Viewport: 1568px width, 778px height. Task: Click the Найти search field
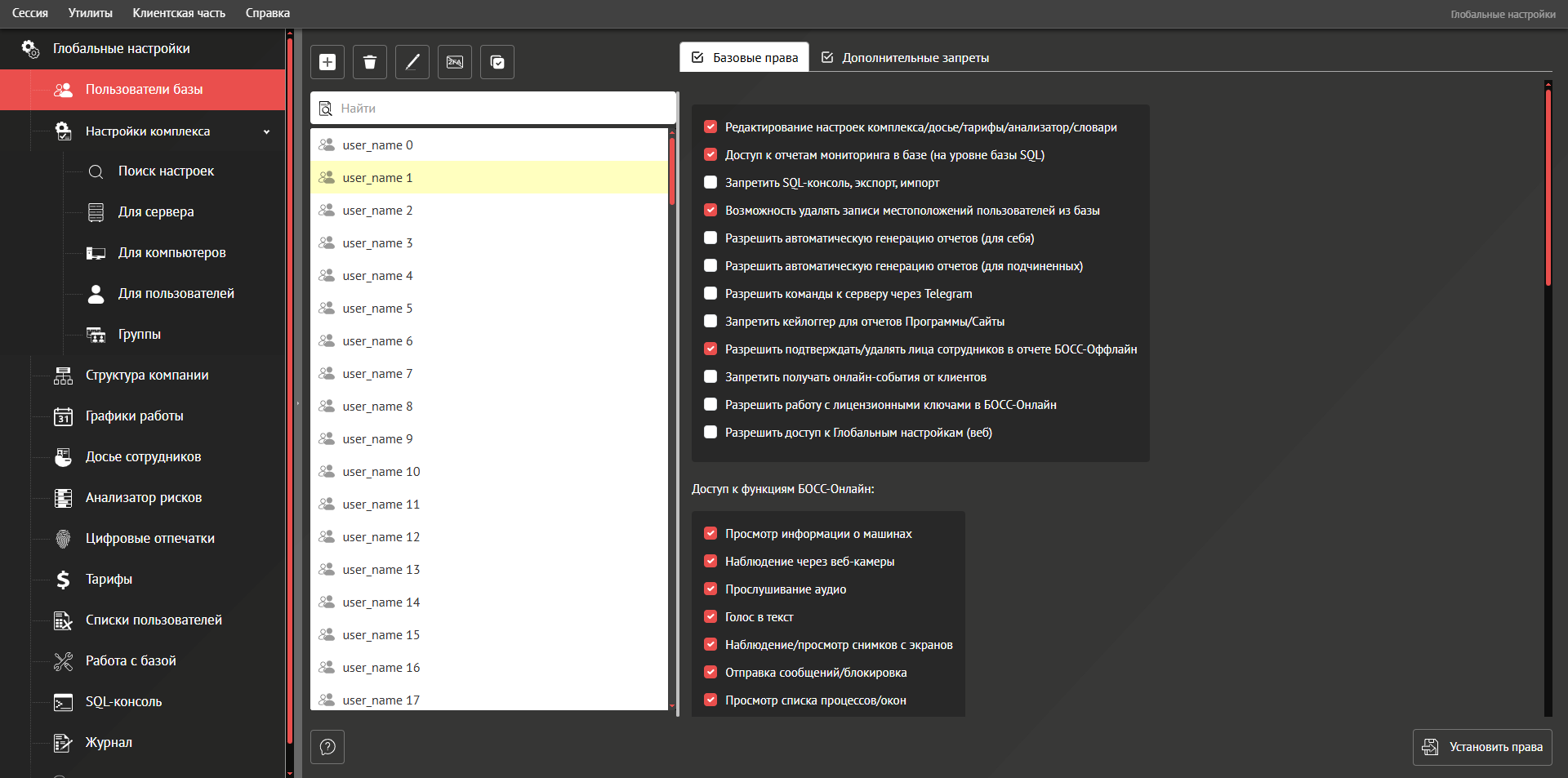(x=502, y=109)
